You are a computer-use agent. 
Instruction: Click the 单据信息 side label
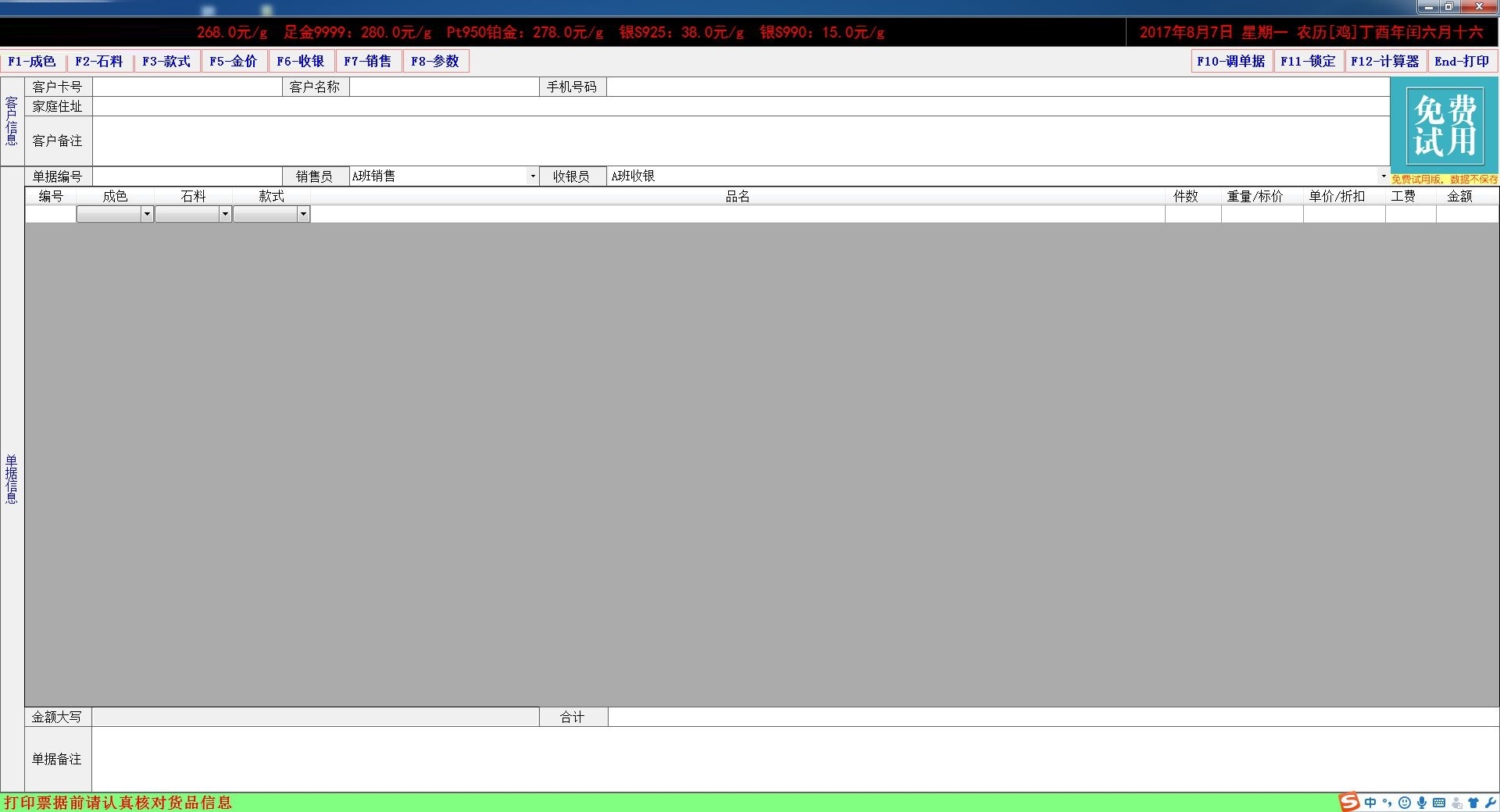click(x=12, y=479)
